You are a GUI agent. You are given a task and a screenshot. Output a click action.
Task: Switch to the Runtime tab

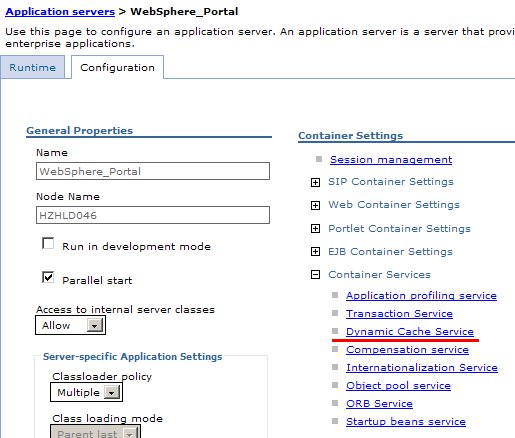click(32, 67)
